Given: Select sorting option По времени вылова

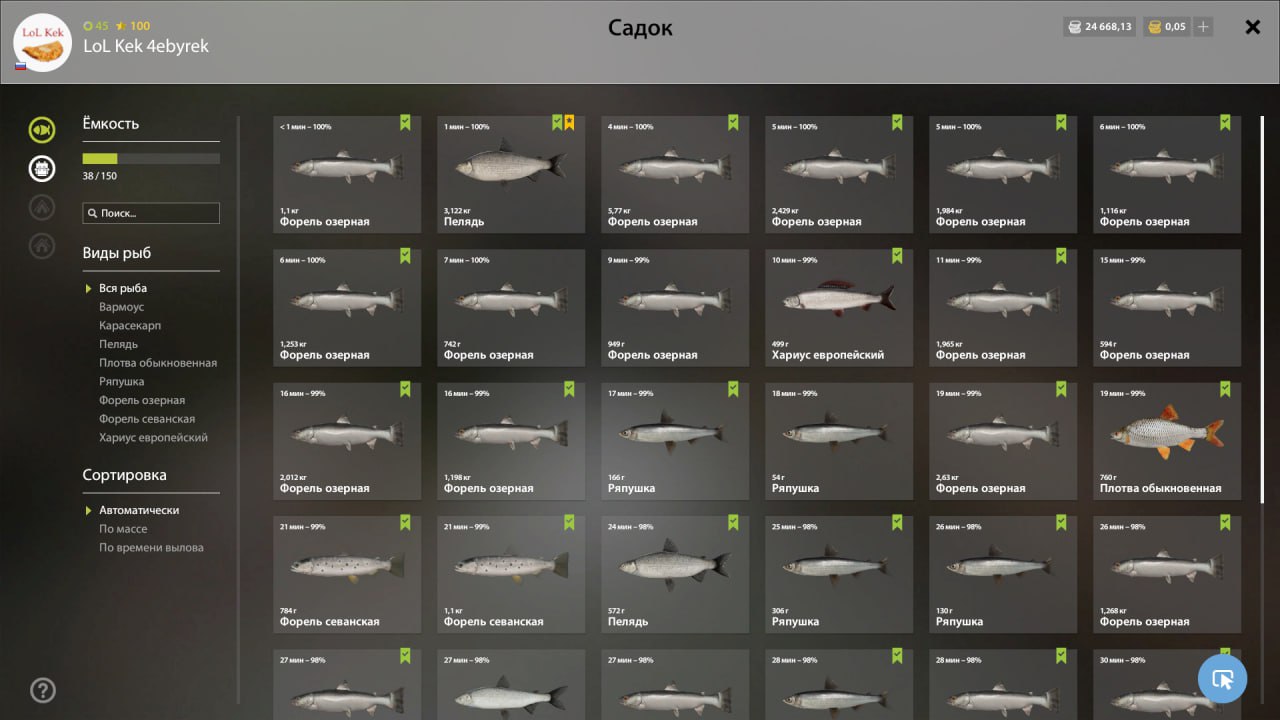Looking at the screenshot, I should point(151,548).
